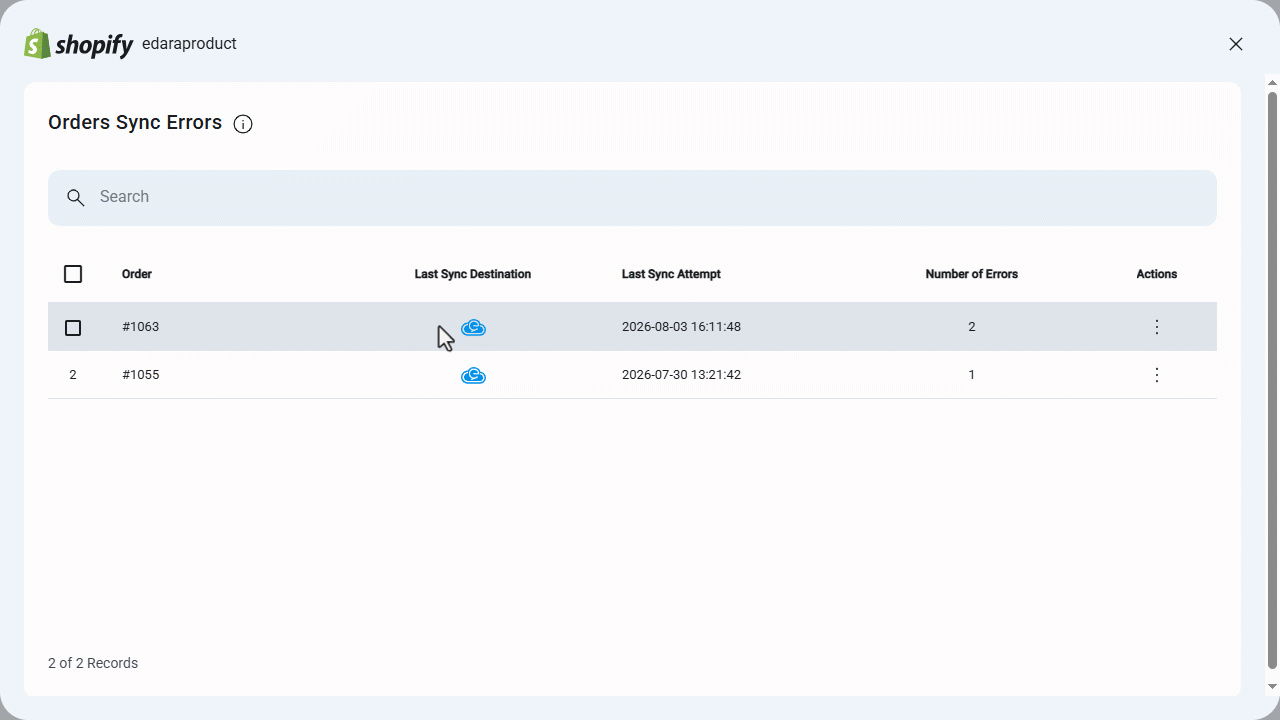This screenshot has width=1280, height=720.
Task: Toggle the select-all orders checkbox
Action: (73, 274)
